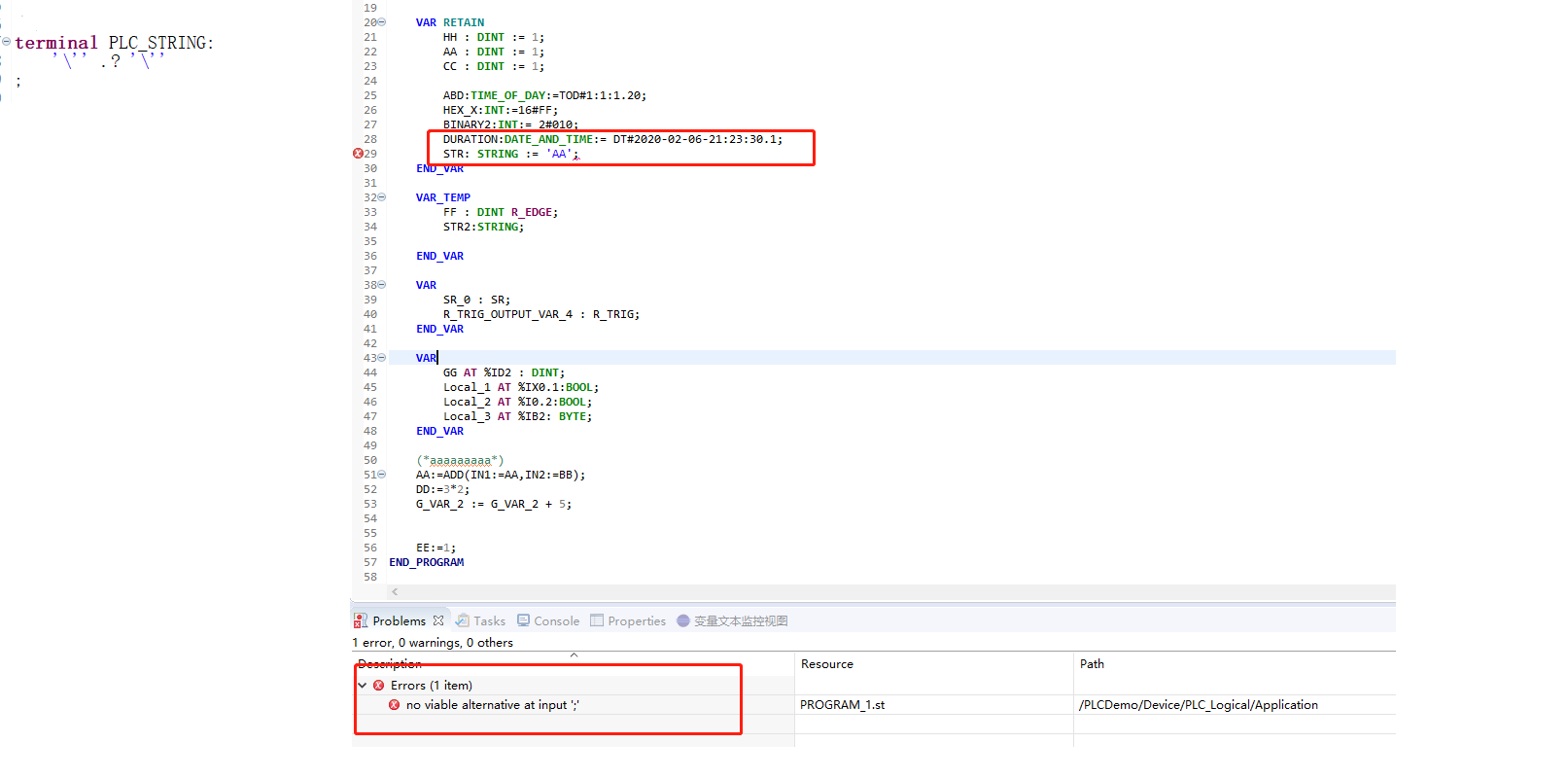The width and height of the screenshot is (1568, 779).
Task: Click the FF : DINT R_EDGE line
Action: [x=501, y=212]
